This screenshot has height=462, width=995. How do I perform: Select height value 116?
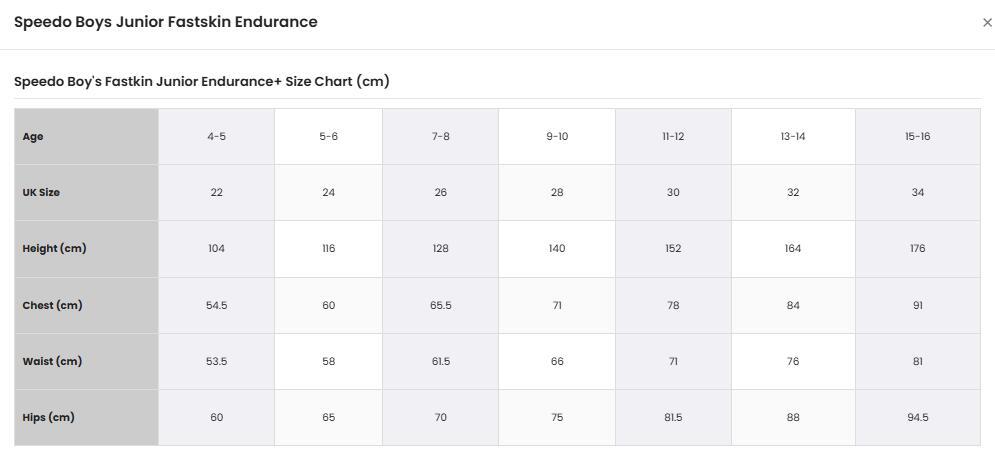[328, 249]
